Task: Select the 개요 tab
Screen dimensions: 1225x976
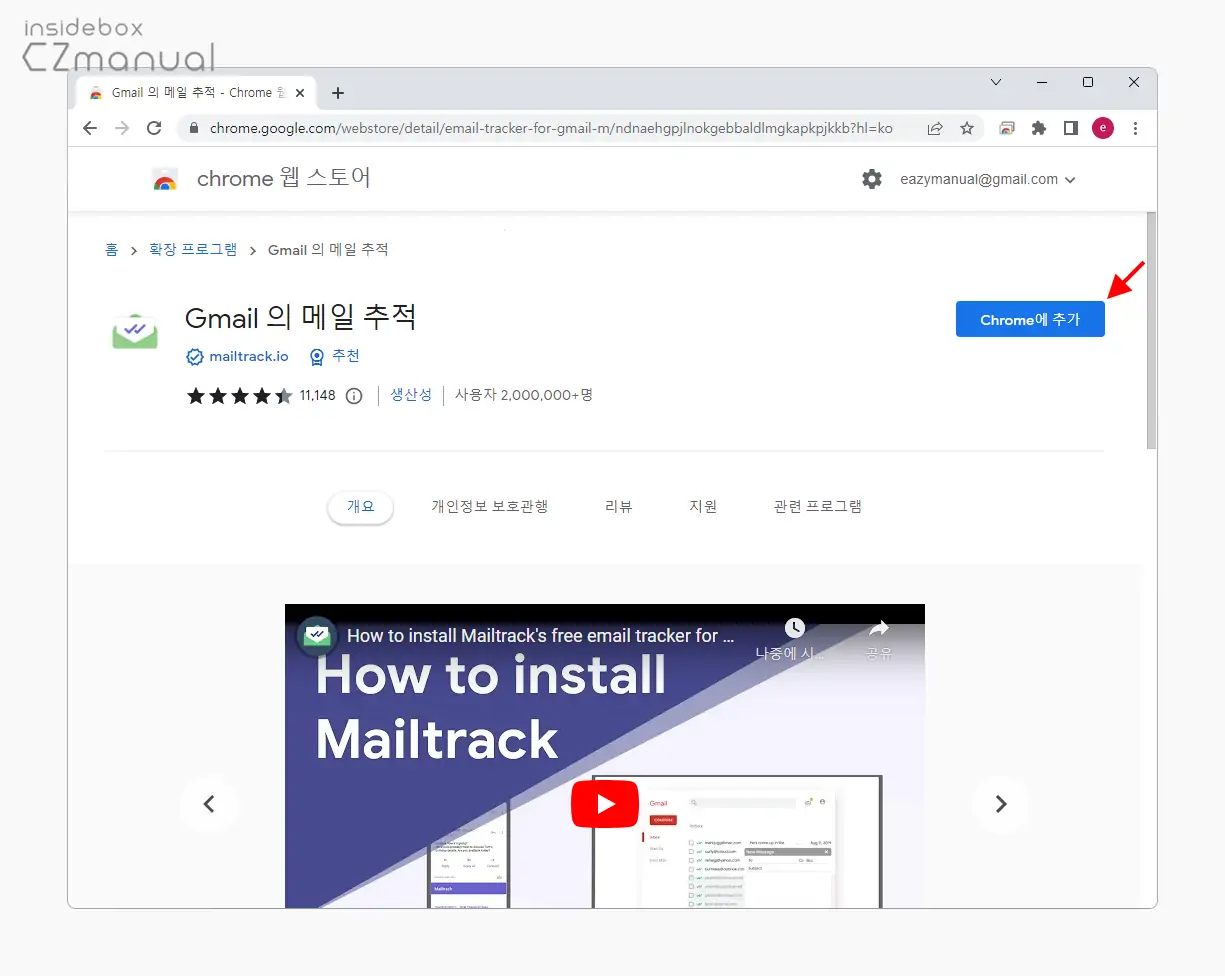Action: pos(360,507)
